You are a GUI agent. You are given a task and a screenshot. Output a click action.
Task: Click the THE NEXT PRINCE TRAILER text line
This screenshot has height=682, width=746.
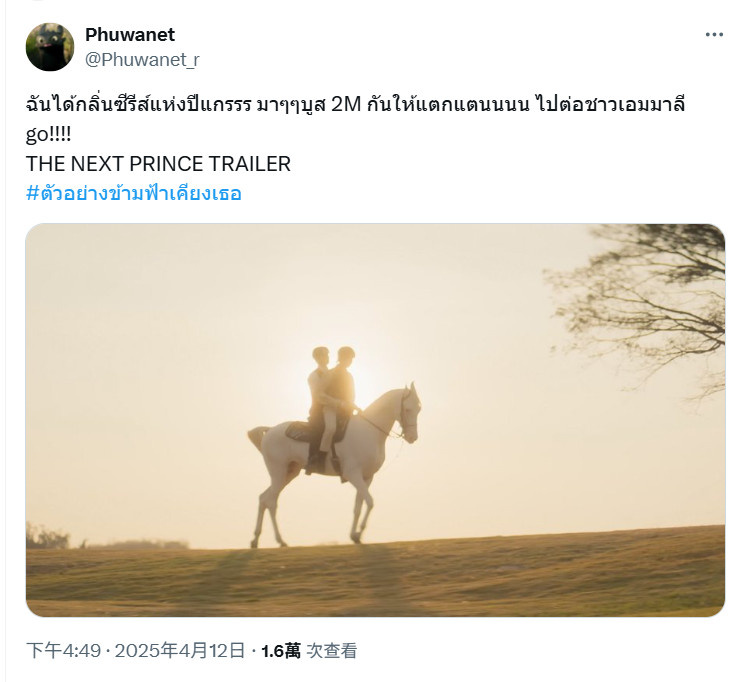tap(158, 164)
